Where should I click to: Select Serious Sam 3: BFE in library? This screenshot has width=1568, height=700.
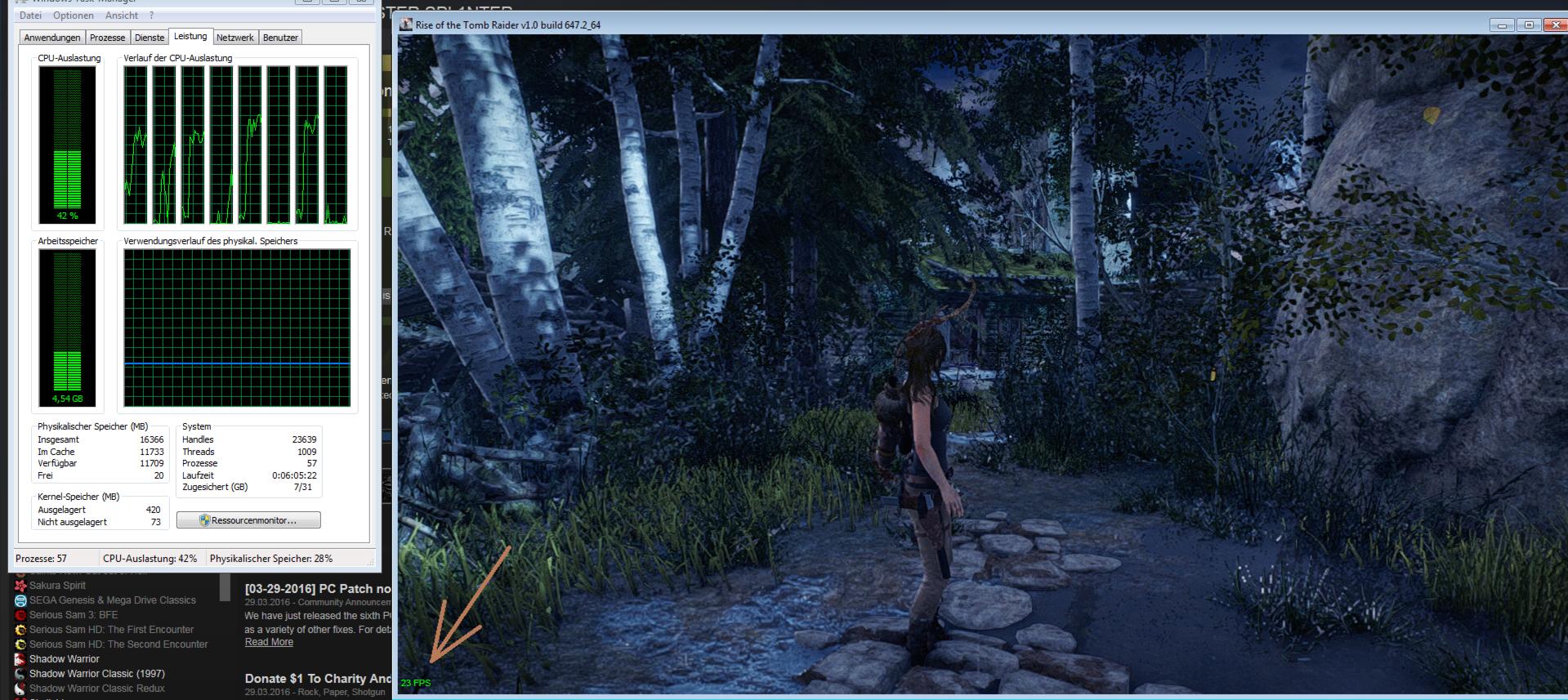coord(74,615)
